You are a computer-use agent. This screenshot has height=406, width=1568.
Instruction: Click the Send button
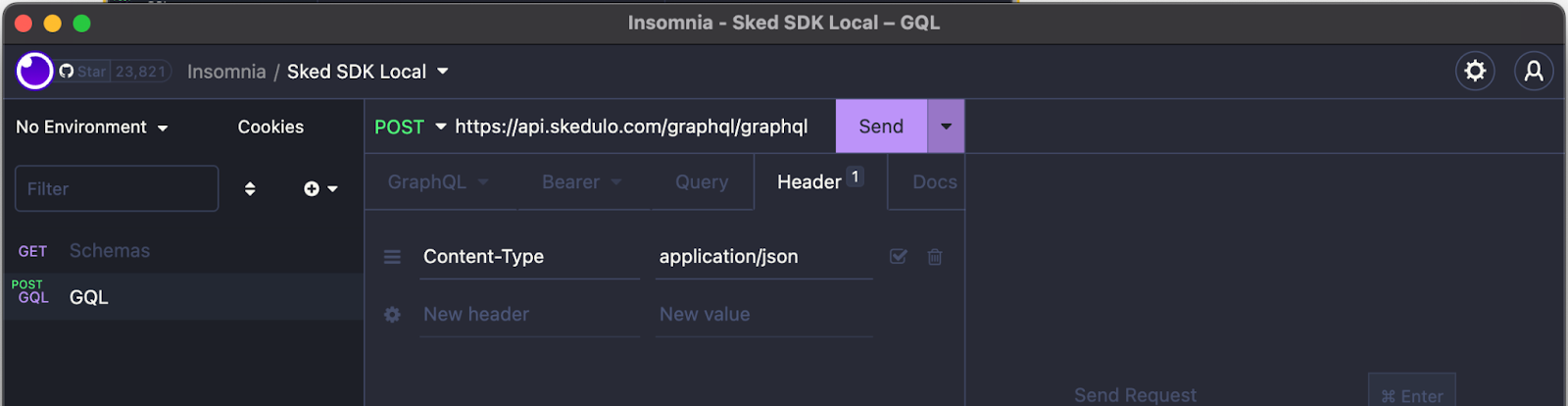(881, 127)
